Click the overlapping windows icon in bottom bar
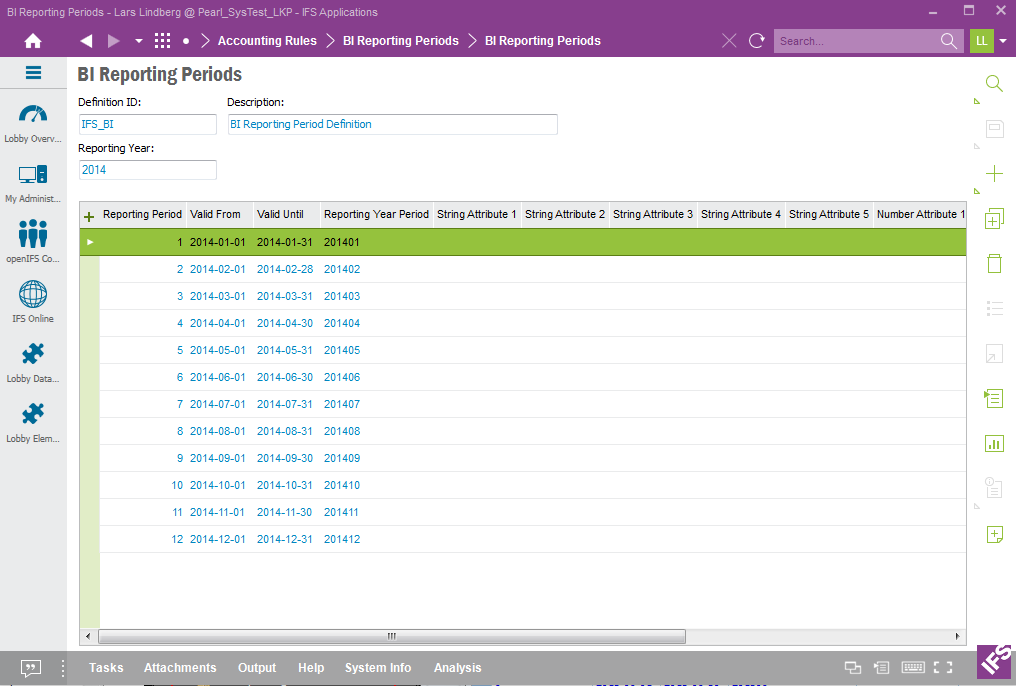 coord(853,667)
